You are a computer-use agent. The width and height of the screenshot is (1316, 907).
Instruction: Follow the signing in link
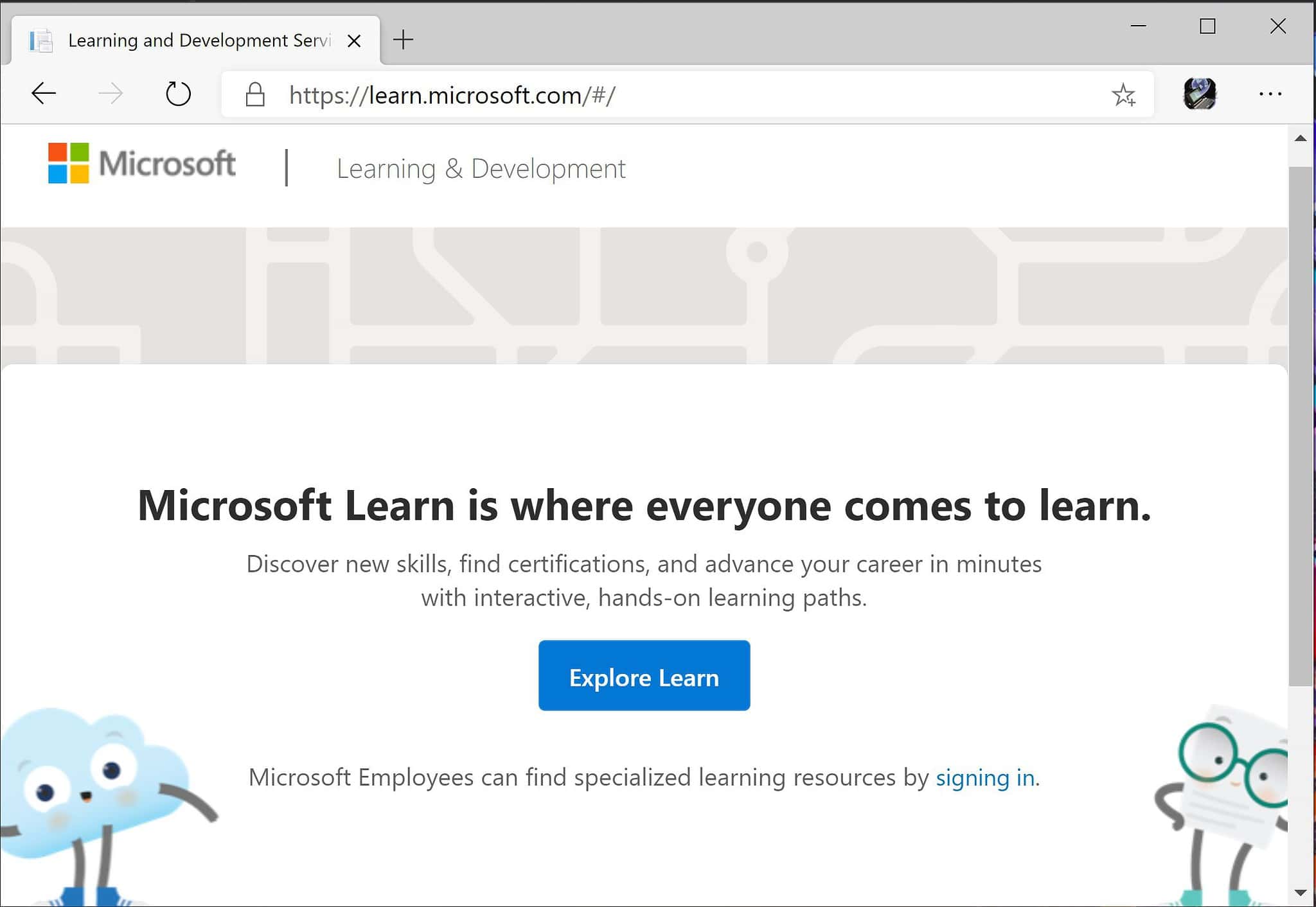[x=985, y=777]
